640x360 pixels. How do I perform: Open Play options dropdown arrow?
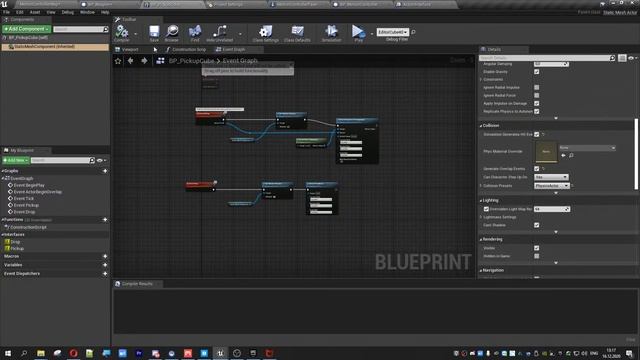coord(371,34)
